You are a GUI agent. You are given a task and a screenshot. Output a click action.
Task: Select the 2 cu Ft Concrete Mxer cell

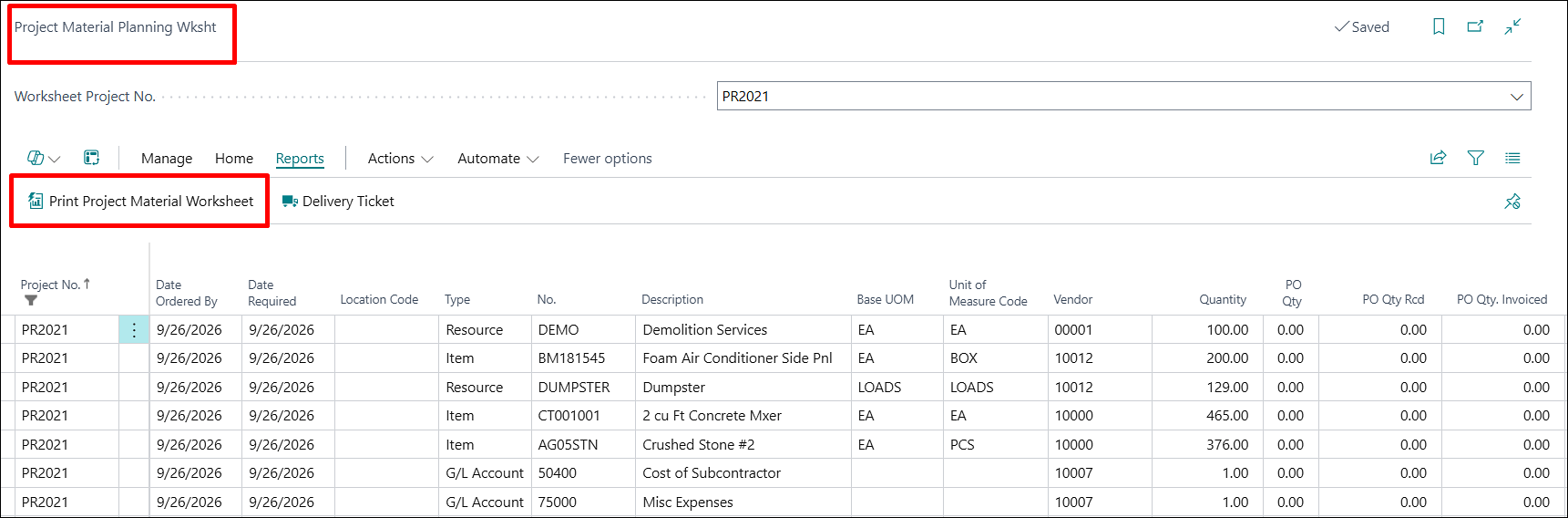(743, 416)
